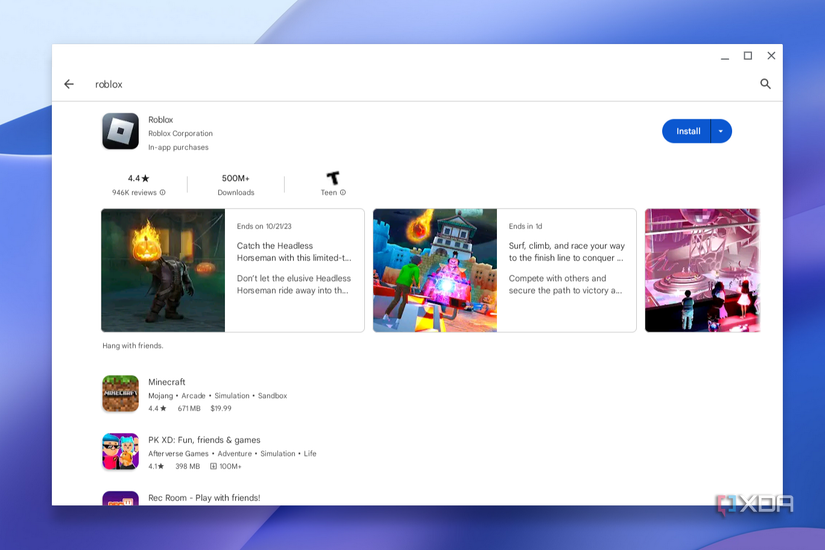
Task: Open the PK XD app icon
Action: coord(120,451)
